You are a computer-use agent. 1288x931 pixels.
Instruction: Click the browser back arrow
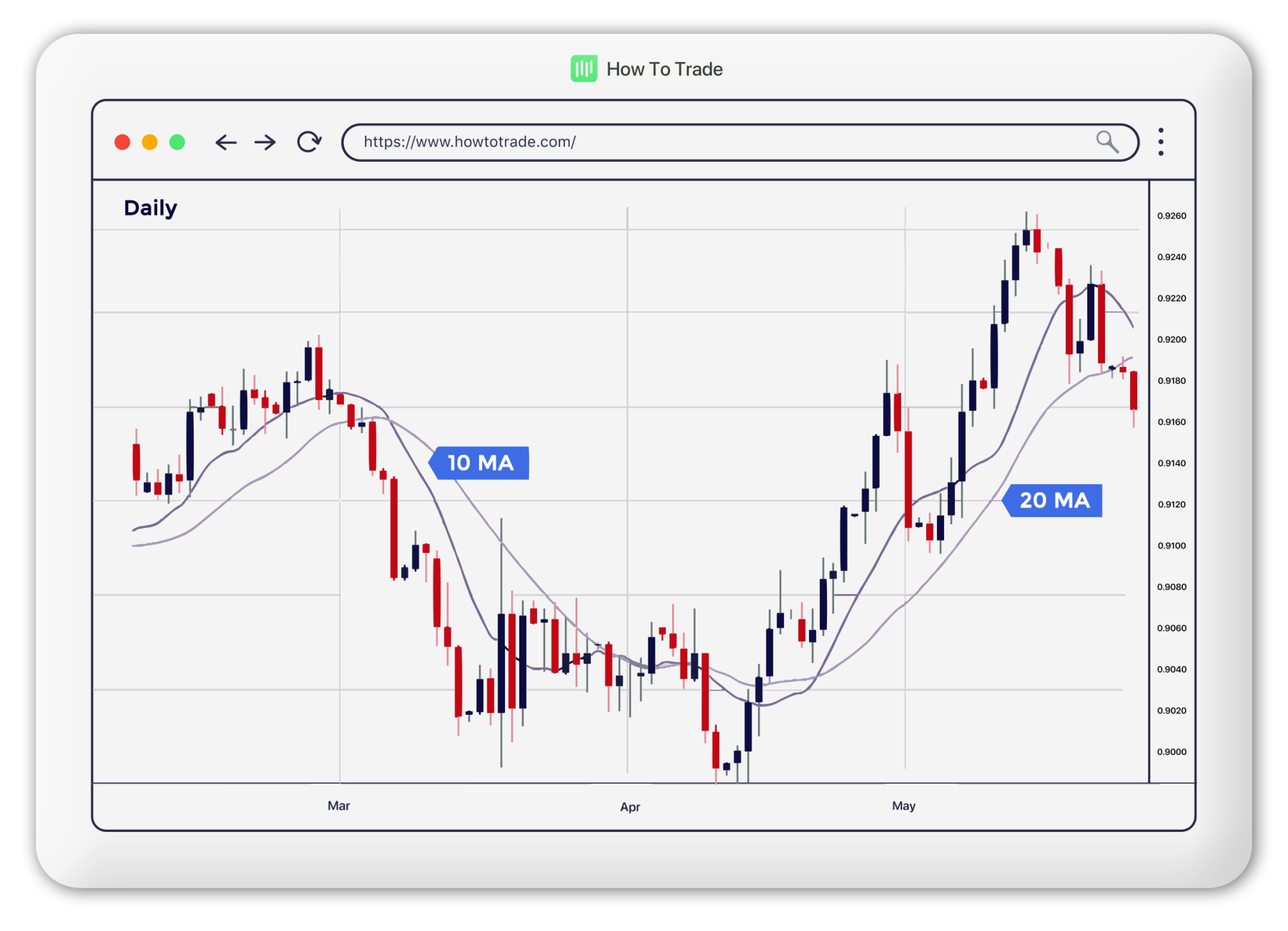pyautogui.click(x=226, y=143)
